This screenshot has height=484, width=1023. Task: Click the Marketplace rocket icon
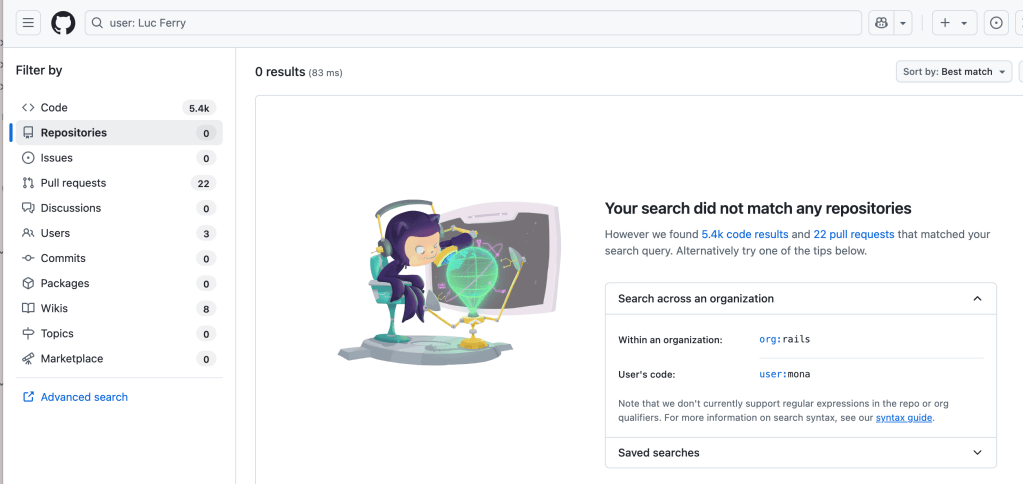pyautogui.click(x=28, y=359)
